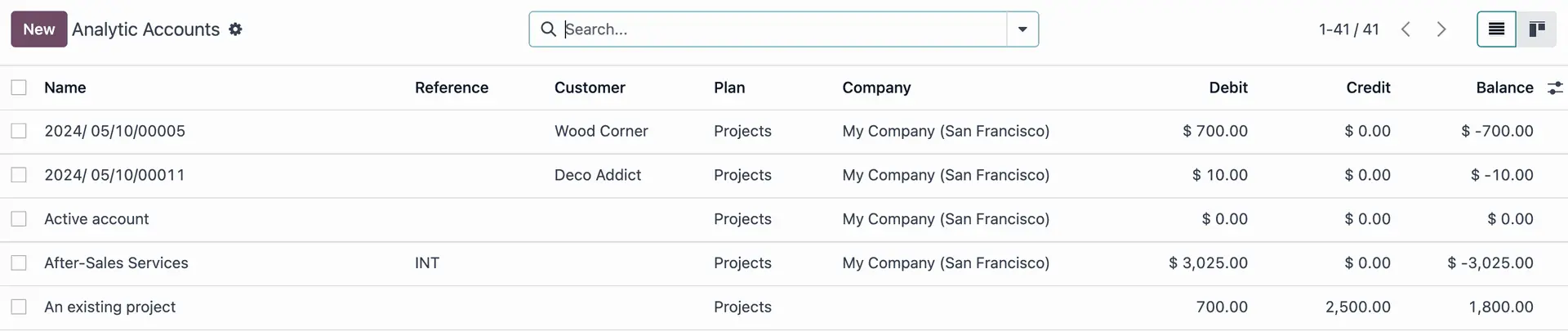Go to the next page of records
Screen dimensions: 1568x332
[1441, 29]
